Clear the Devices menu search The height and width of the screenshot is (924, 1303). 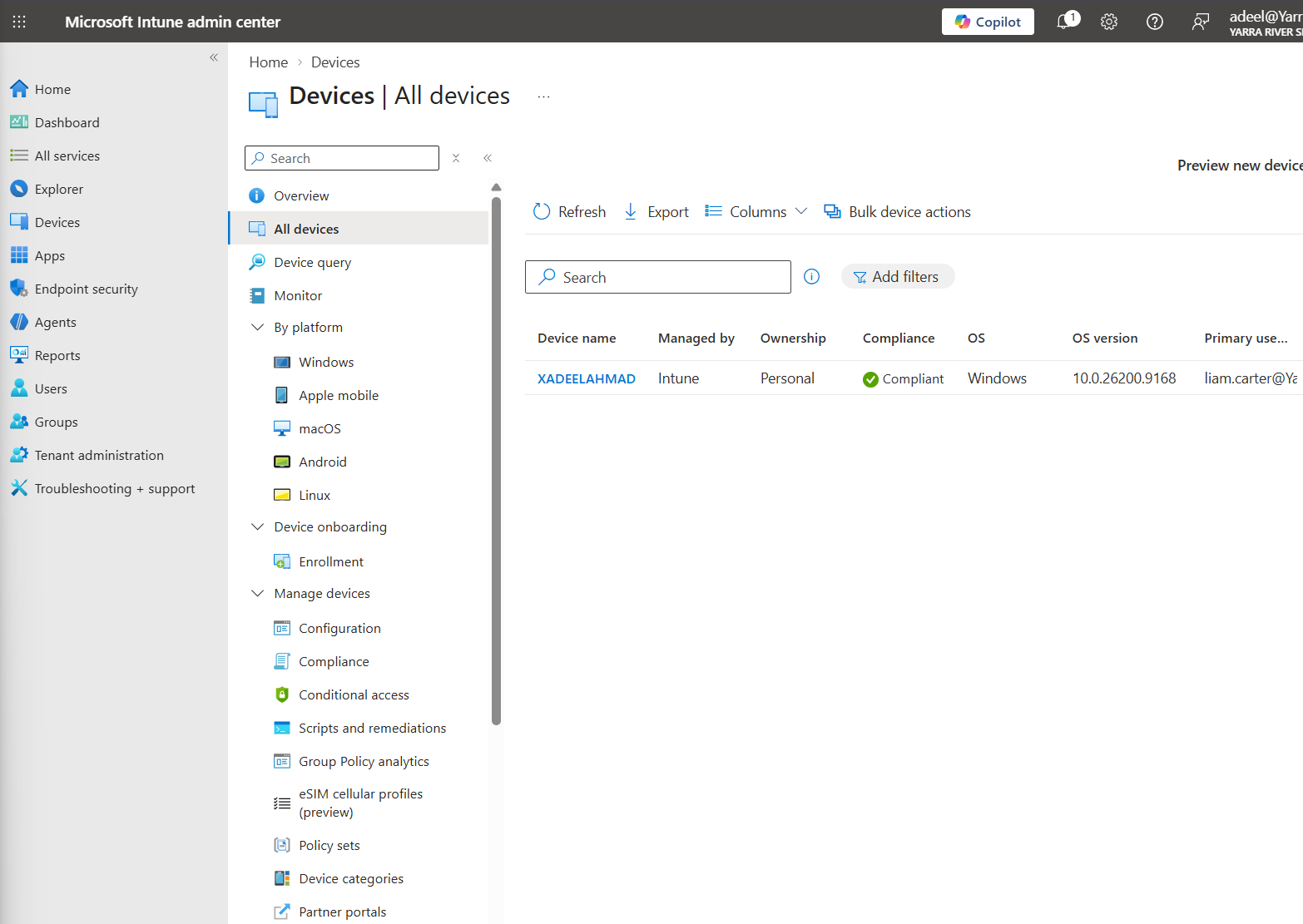coord(456,158)
